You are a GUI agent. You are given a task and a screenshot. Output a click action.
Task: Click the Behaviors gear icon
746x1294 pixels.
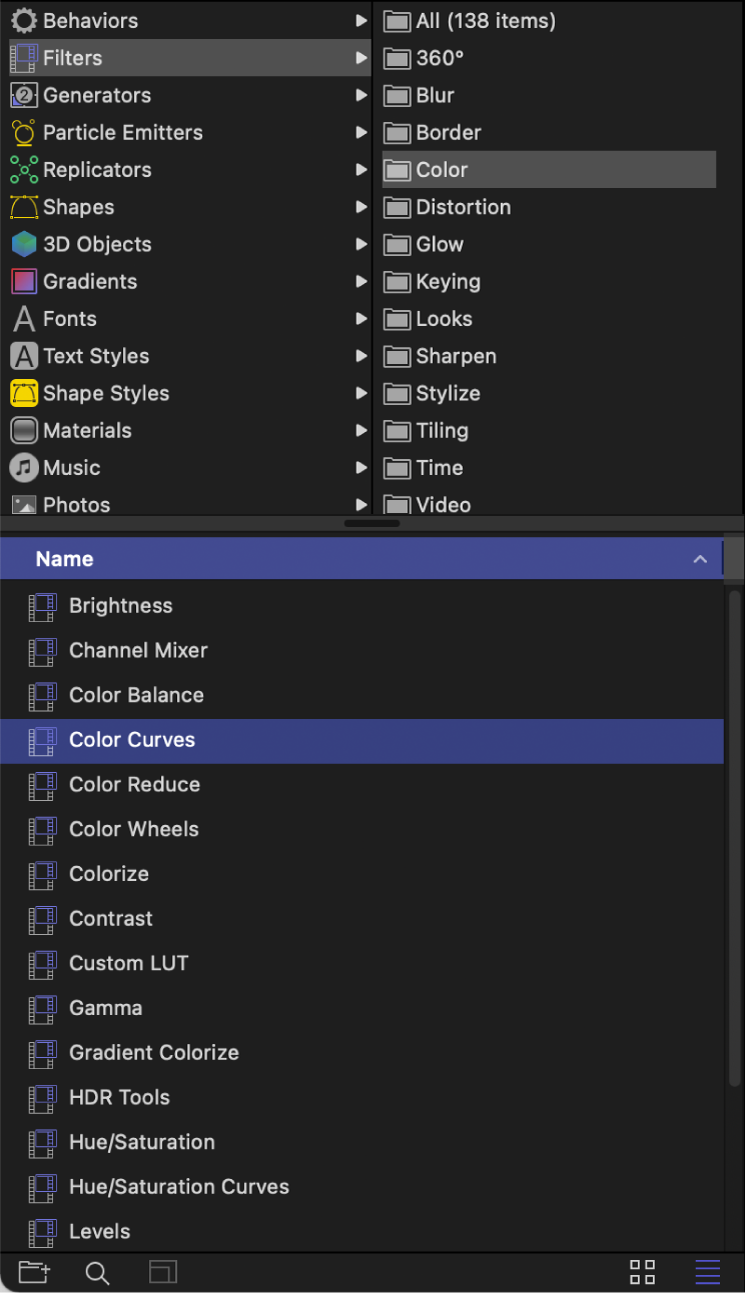24,21
